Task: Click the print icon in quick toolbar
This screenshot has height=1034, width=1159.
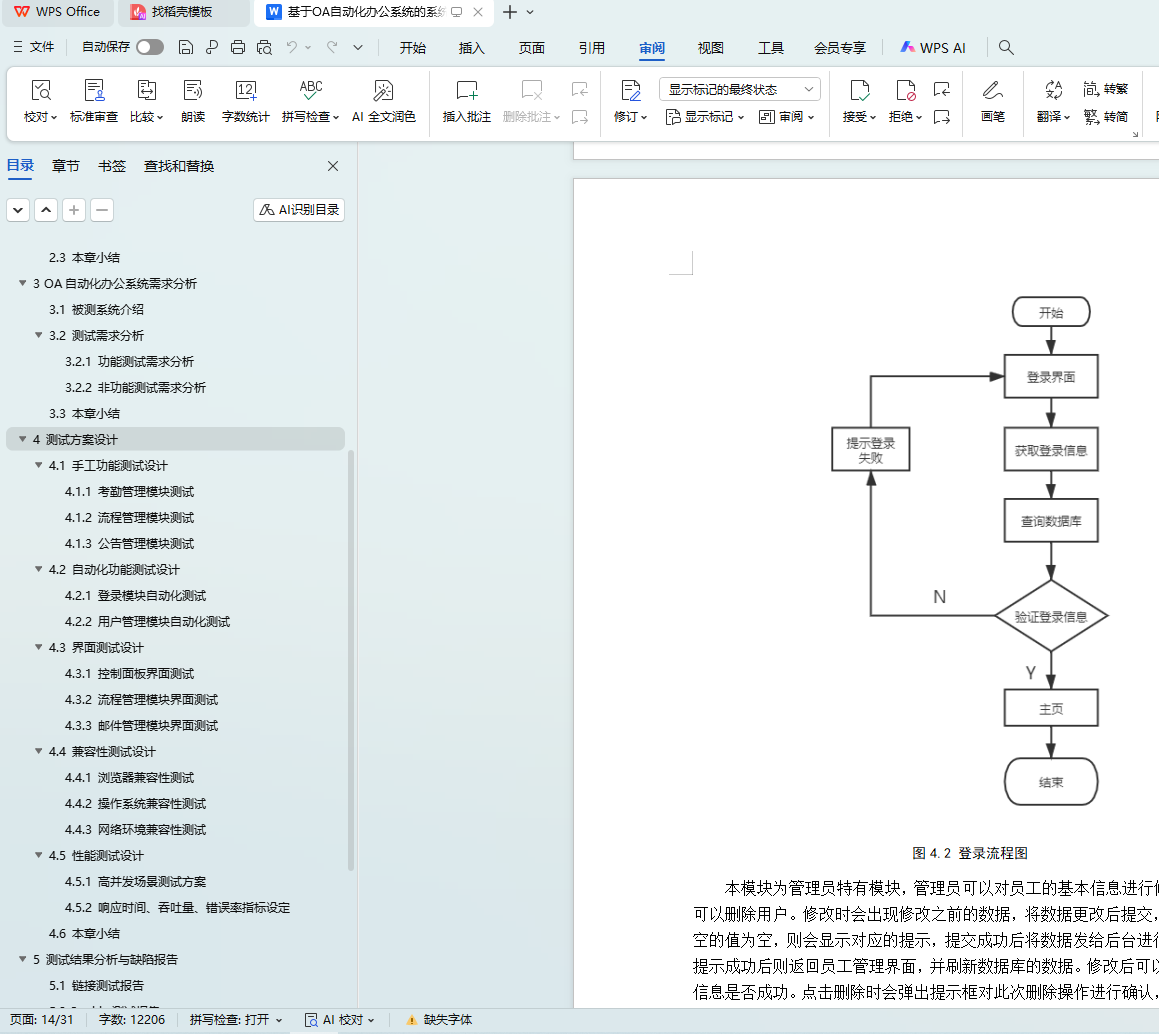Action: tap(238, 47)
